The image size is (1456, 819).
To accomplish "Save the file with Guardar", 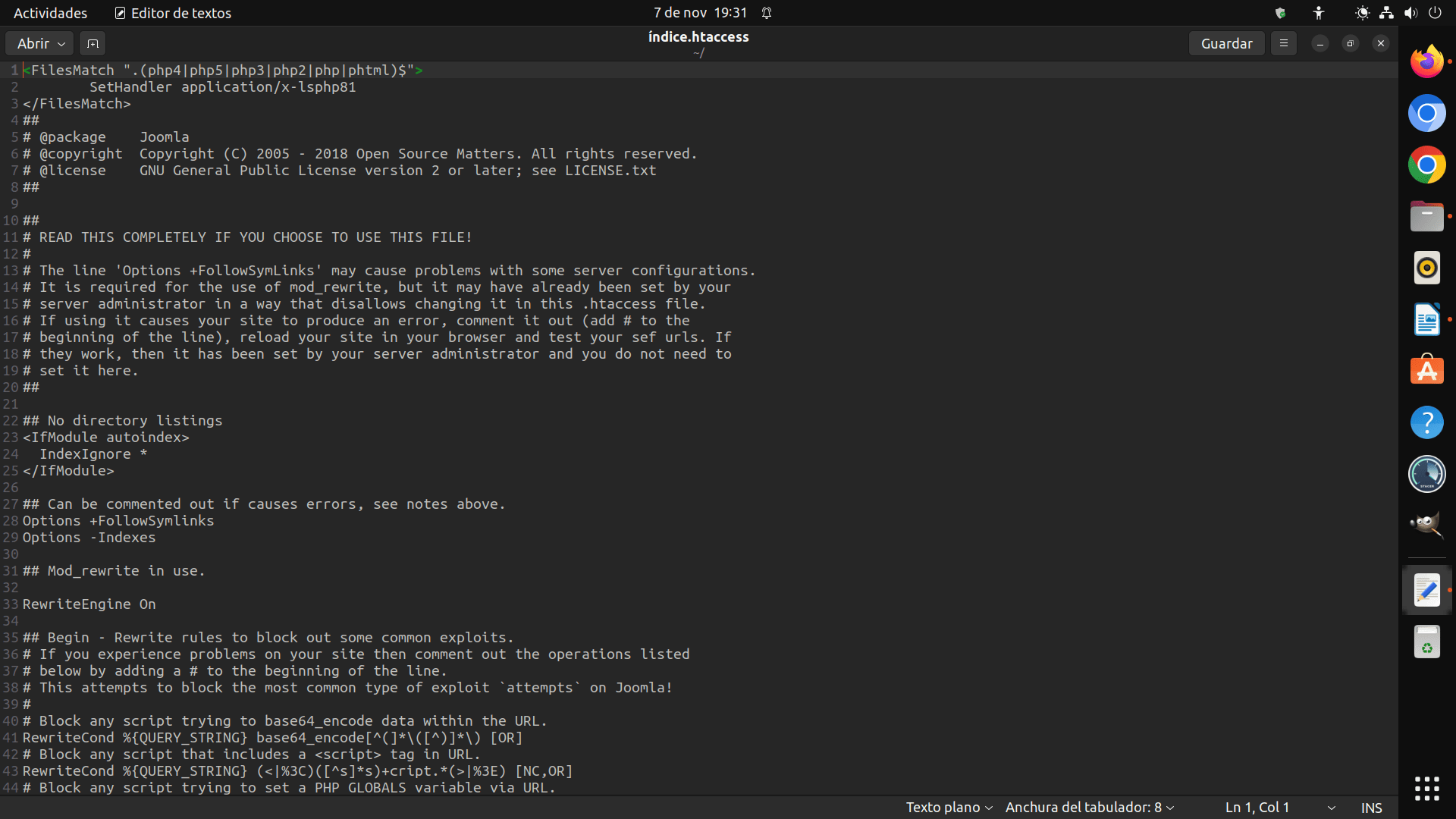I will 1226,43.
